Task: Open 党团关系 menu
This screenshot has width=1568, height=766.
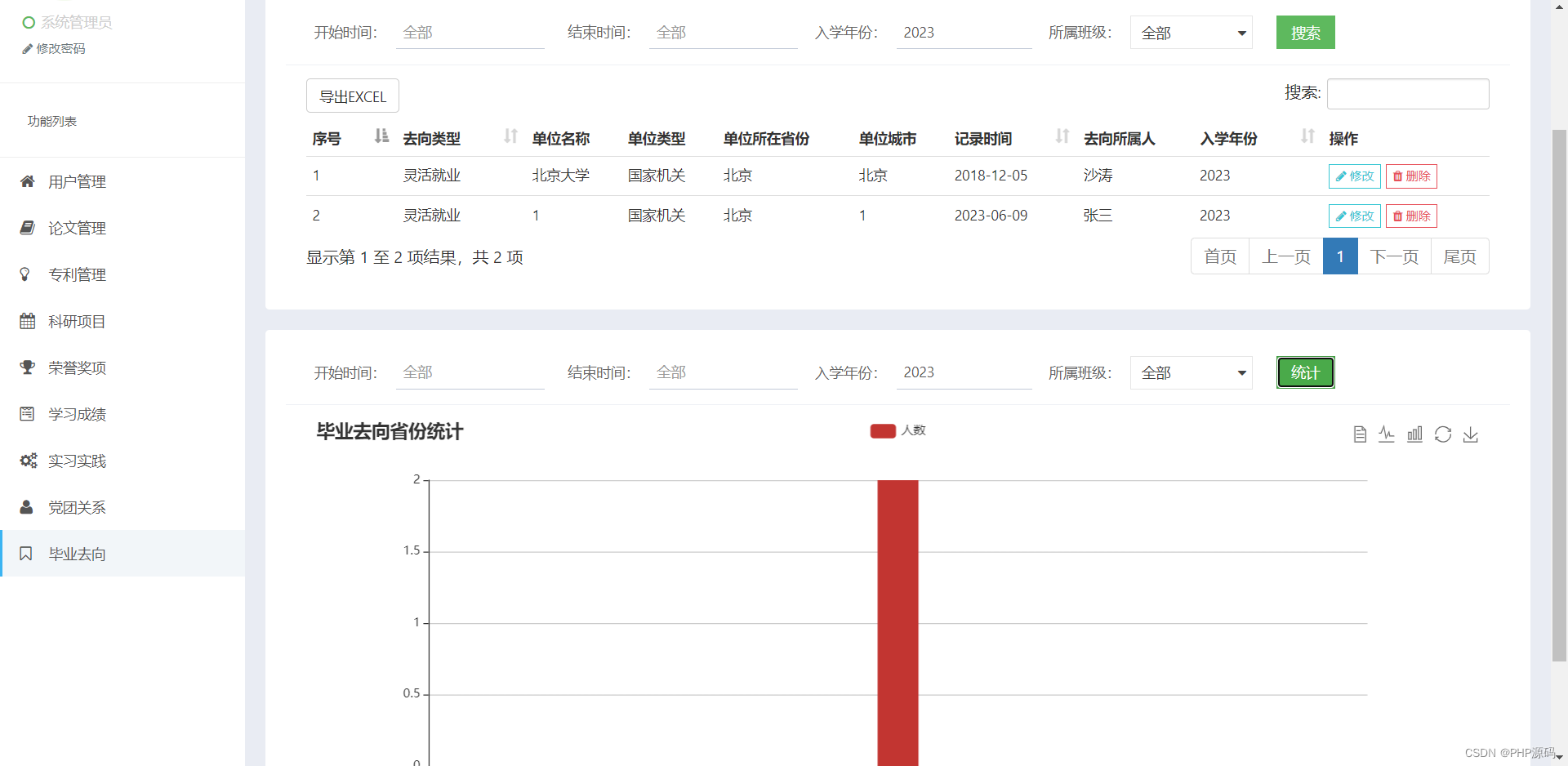Action: point(122,507)
